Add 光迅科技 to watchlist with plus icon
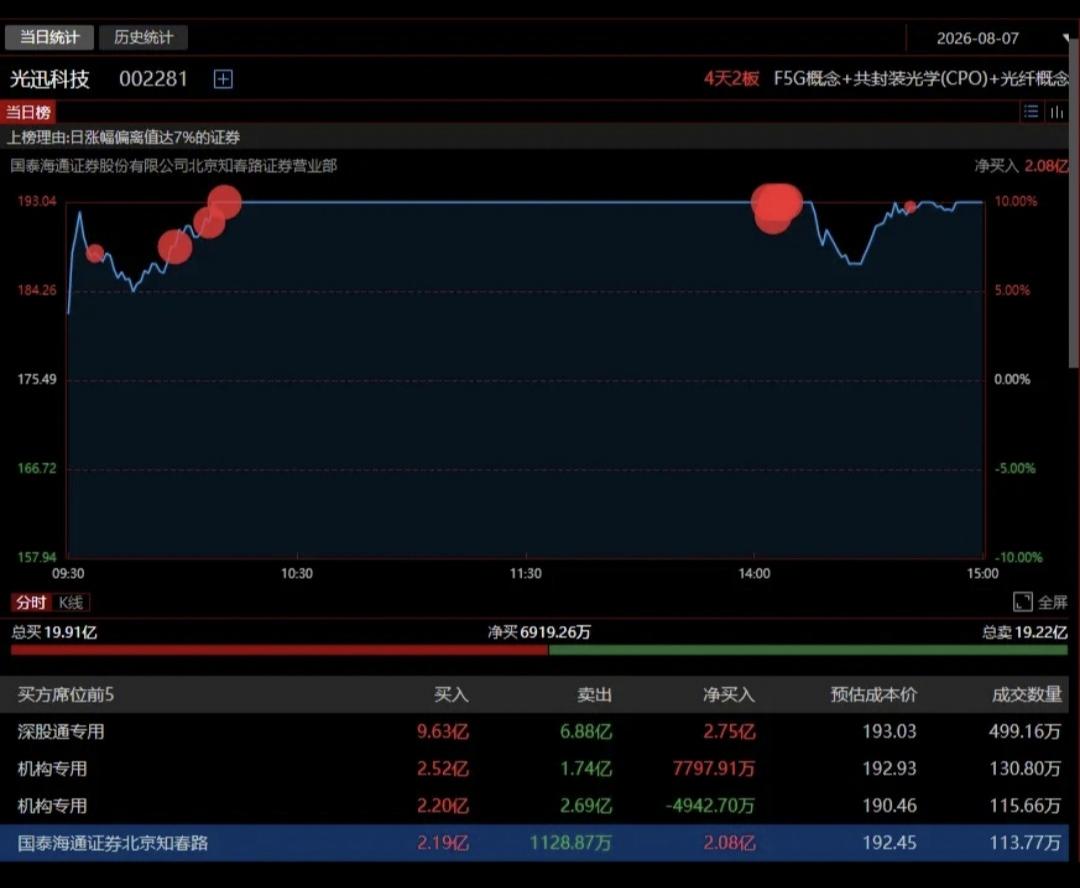Image resolution: width=1080 pixels, height=888 pixels. pos(223,79)
